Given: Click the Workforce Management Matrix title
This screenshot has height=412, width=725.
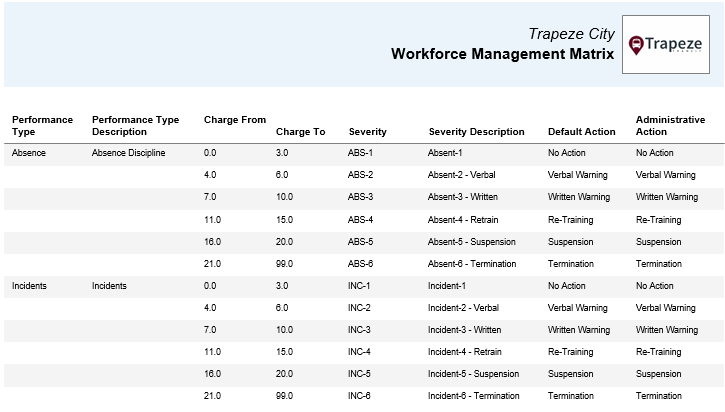Looking at the screenshot, I should tap(503, 54).
